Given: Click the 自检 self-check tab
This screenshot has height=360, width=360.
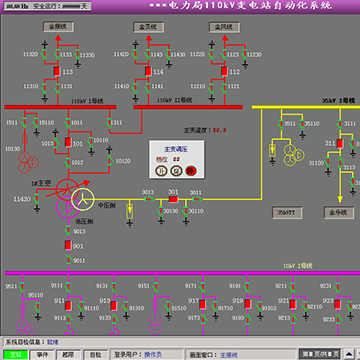Looking at the screenshot, I should (95, 355).
